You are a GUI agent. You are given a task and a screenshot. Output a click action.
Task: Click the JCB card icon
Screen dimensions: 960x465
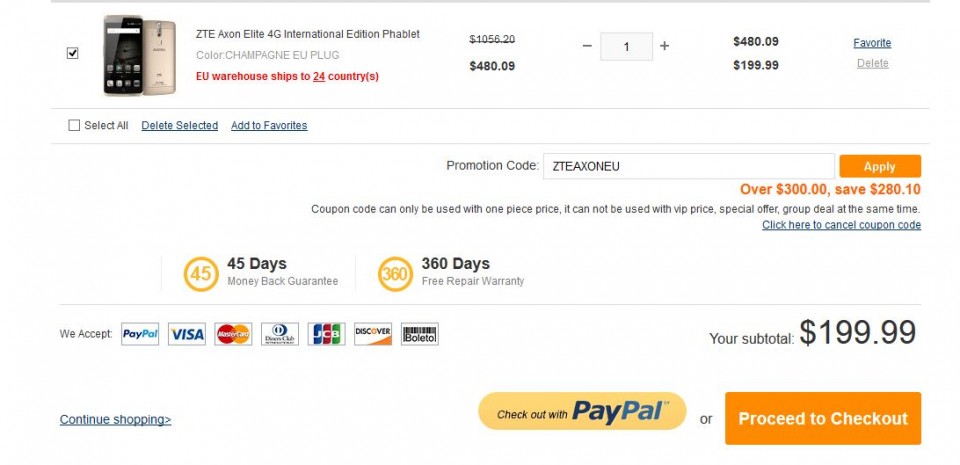pos(326,334)
